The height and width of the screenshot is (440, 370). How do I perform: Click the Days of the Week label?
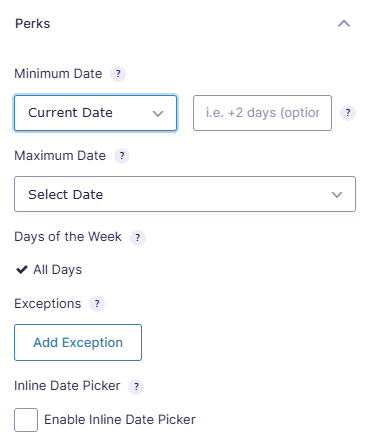[68, 237]
